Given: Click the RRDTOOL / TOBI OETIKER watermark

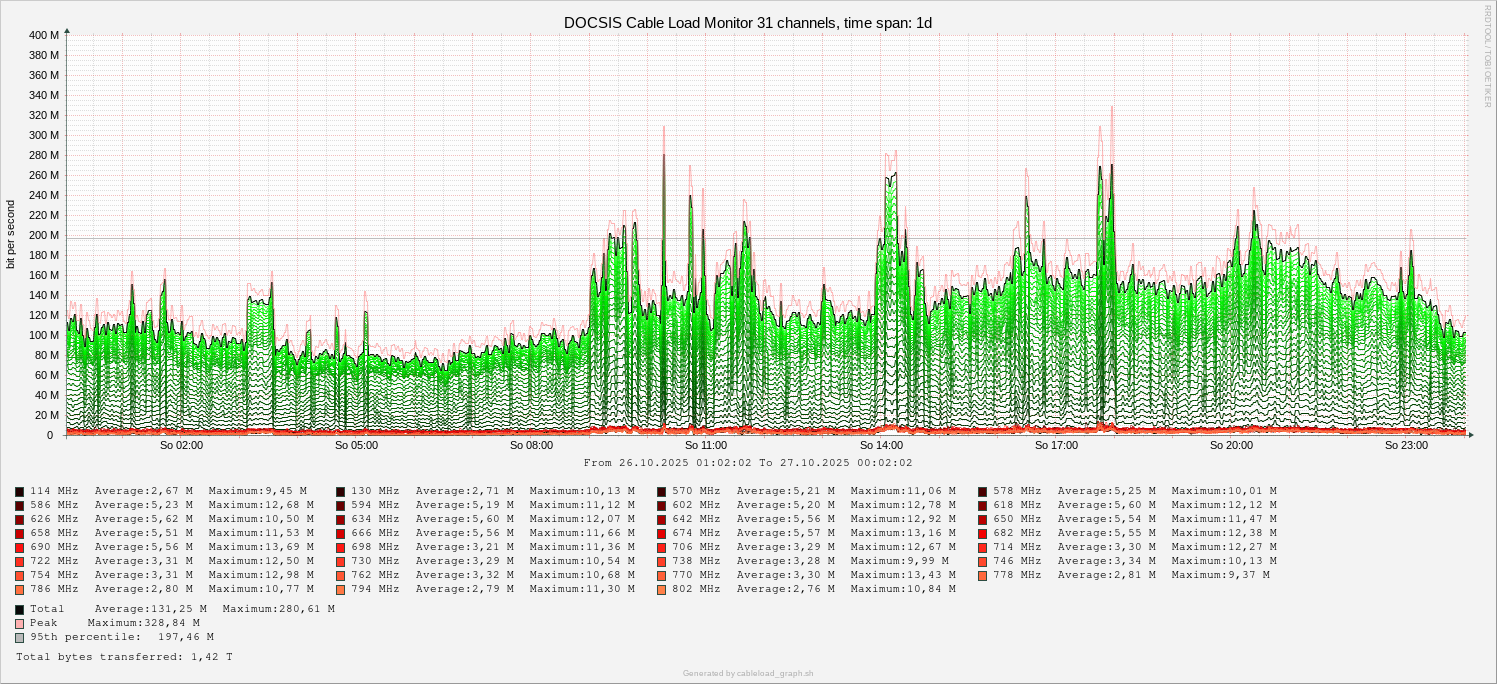Looking at the screenshot, I should click(x=1488, y=55).
